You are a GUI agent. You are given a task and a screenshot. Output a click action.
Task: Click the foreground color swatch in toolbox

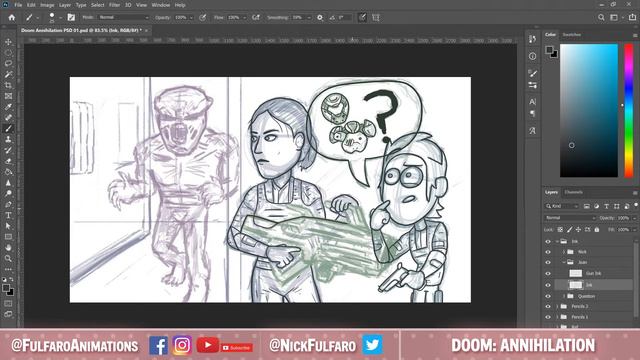6,288
